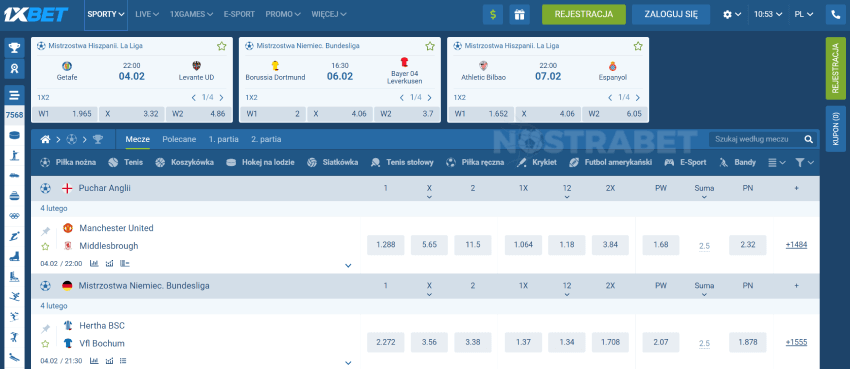Image resolution: width=850 pixels, height=369 pixels.
Task: Click the vertical REJESTRACJA side button
Action: 835,68
